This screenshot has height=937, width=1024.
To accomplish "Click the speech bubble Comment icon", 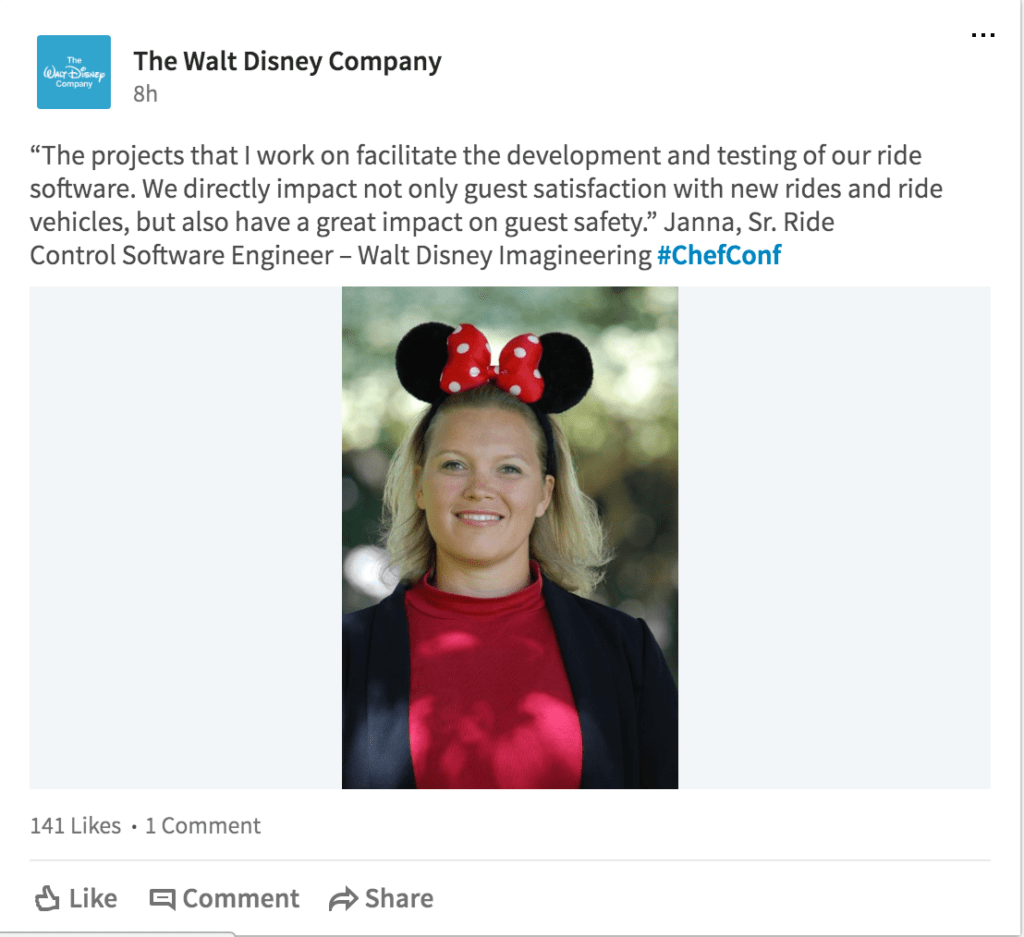I will (x=163, y=899).
